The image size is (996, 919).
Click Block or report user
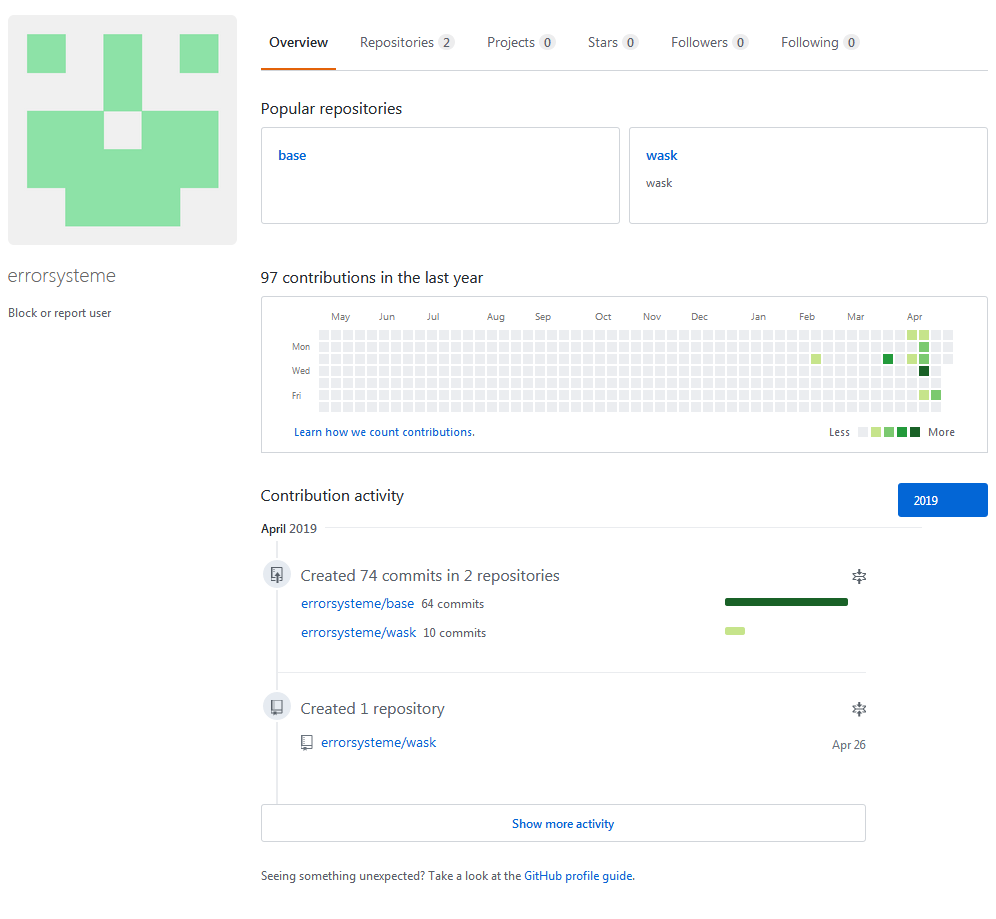[60, 313]
